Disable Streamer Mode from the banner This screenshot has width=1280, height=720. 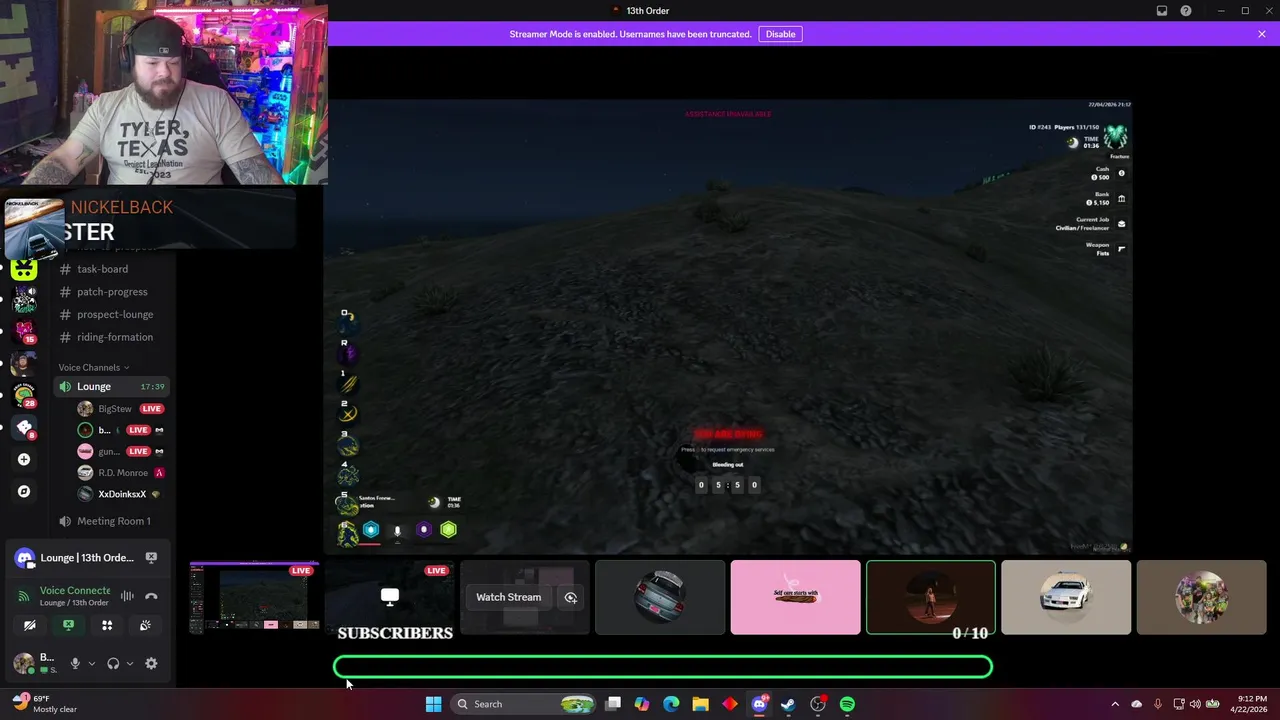780,34
